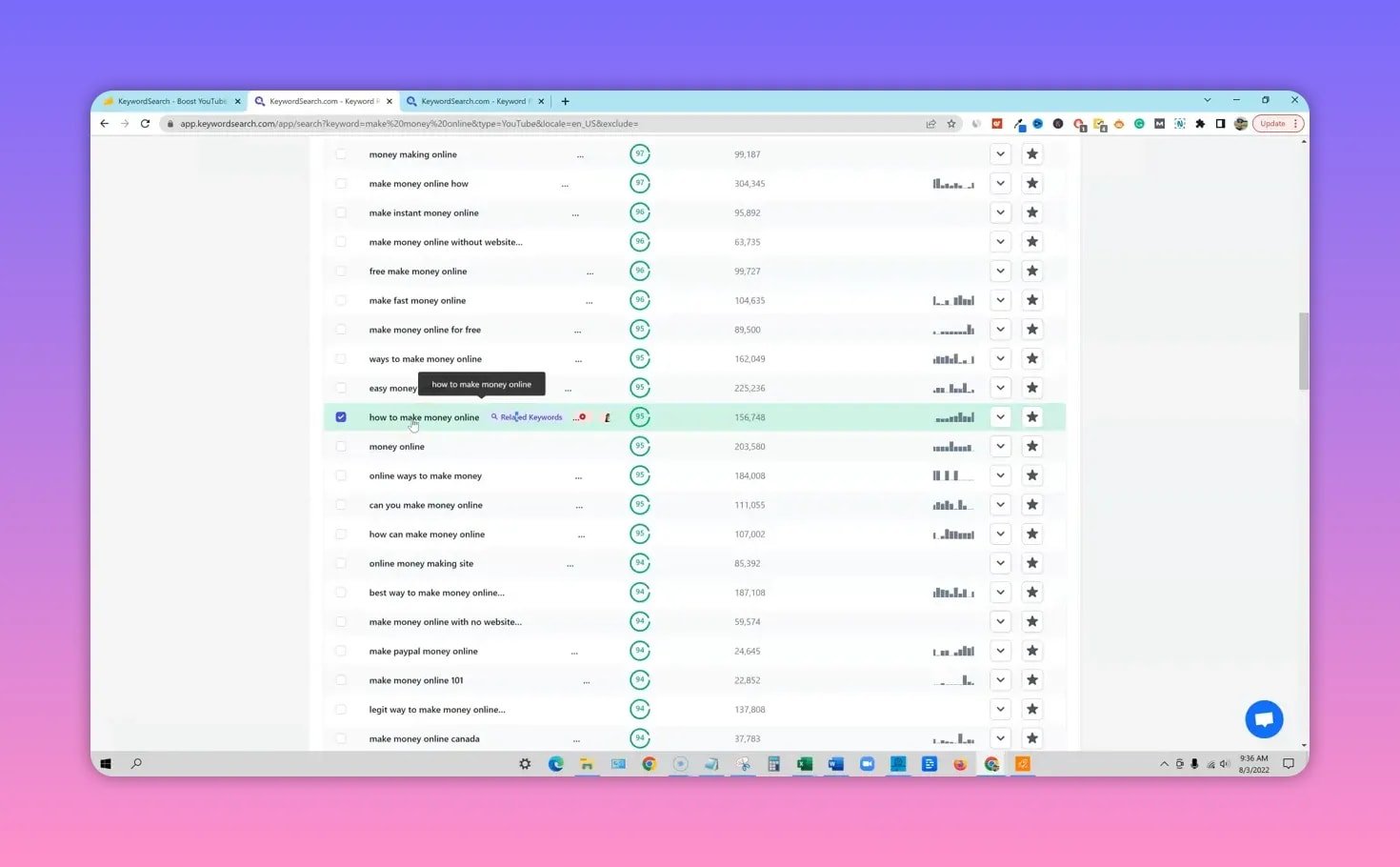This screenshot has width=1400, height=867.
Task: Open the support chat bubble
Action: coord(1264,718)
